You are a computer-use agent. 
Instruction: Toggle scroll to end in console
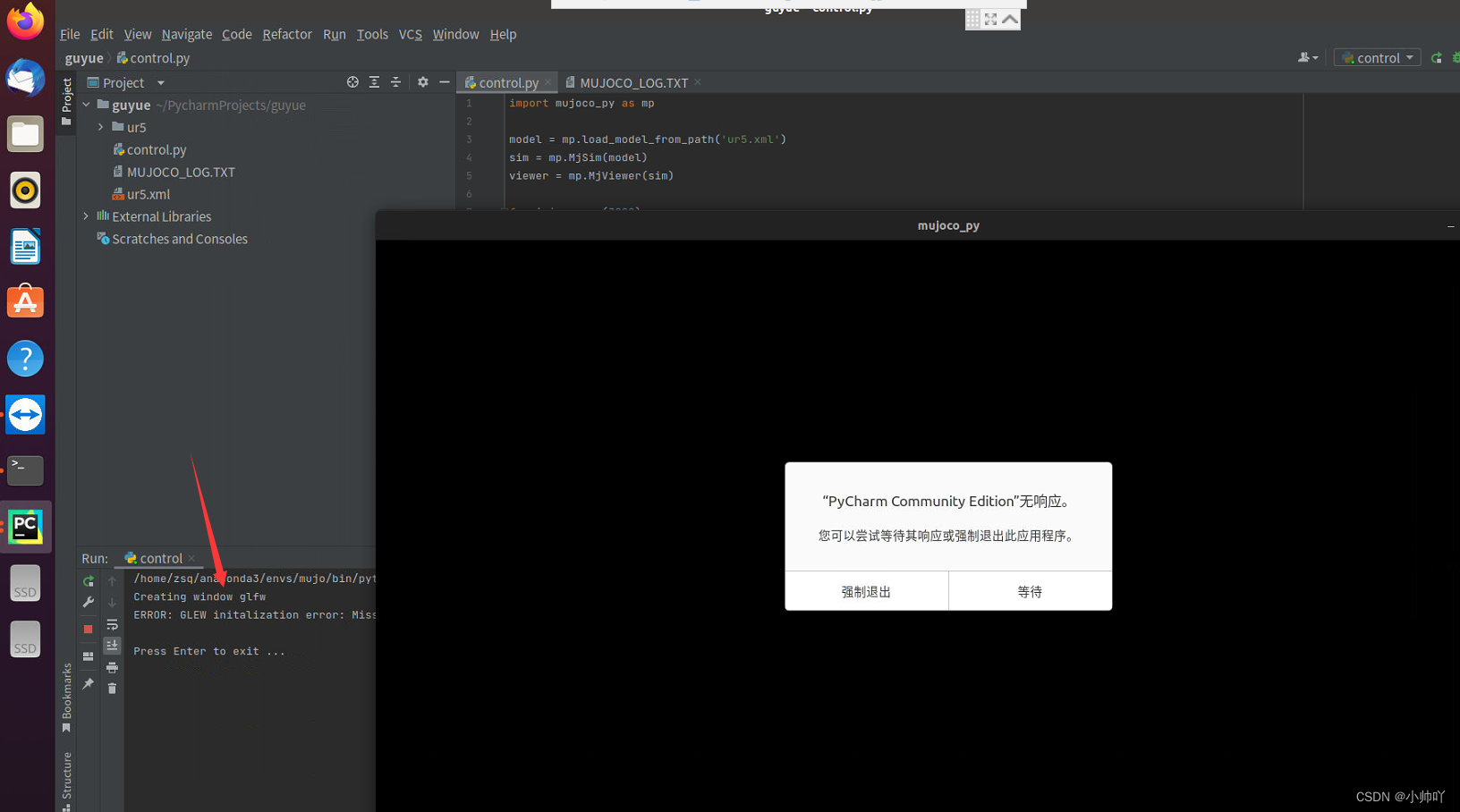(112, 645)
